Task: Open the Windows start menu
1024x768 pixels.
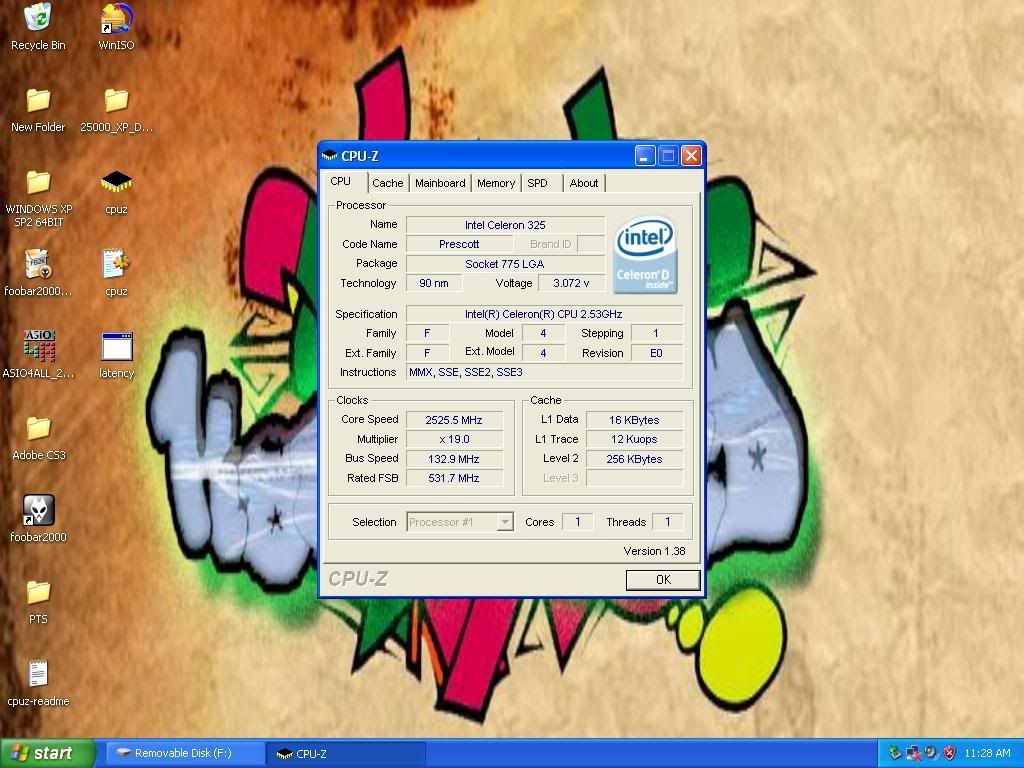Action: [47, 753]
